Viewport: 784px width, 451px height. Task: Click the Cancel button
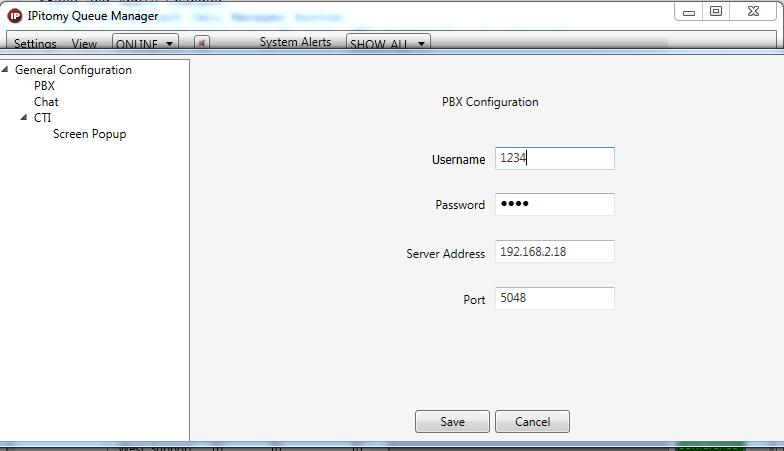(532, 422)
